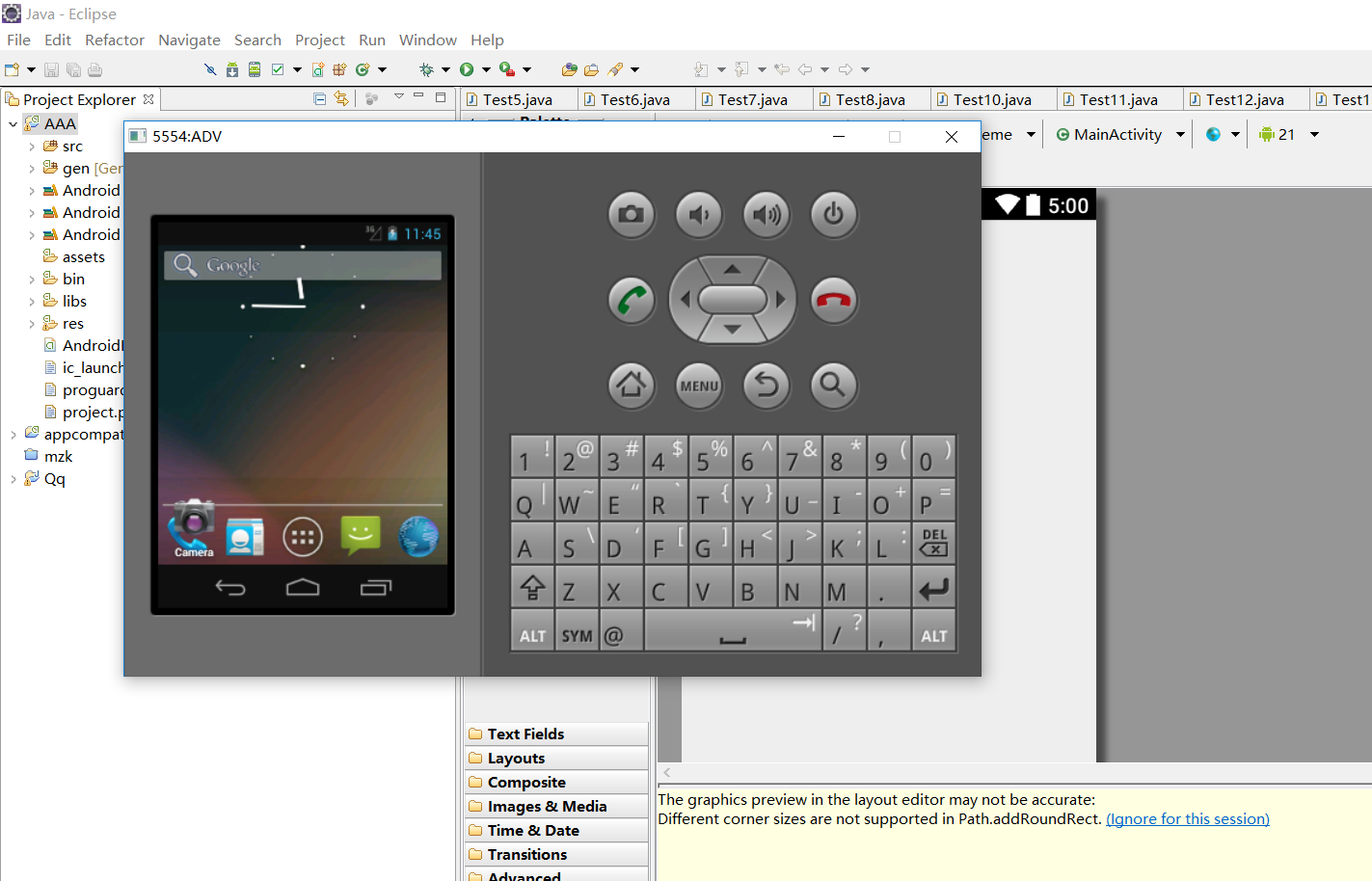Expand the Layouts palette category

point(516,759)
